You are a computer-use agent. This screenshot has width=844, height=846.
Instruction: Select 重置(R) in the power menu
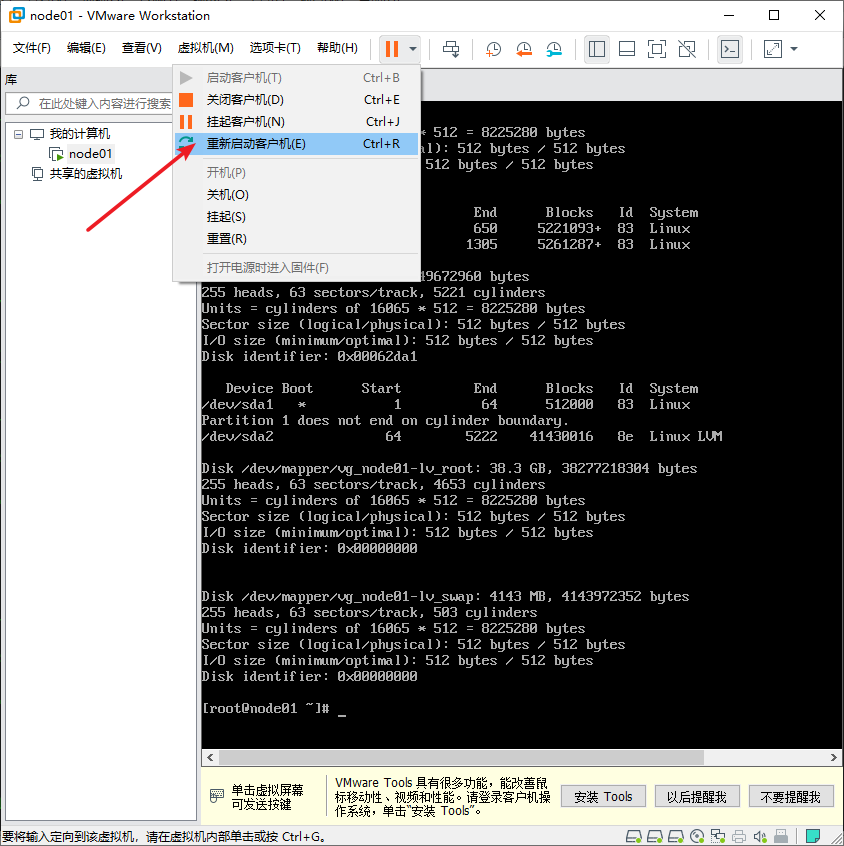296,239
